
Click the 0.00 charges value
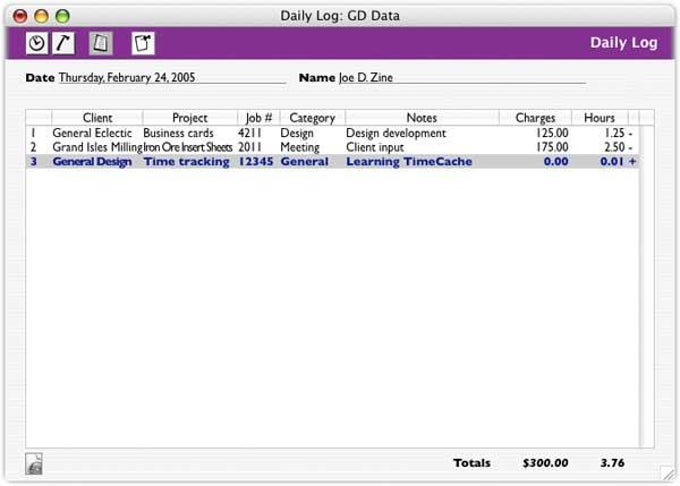coord(556,162)
